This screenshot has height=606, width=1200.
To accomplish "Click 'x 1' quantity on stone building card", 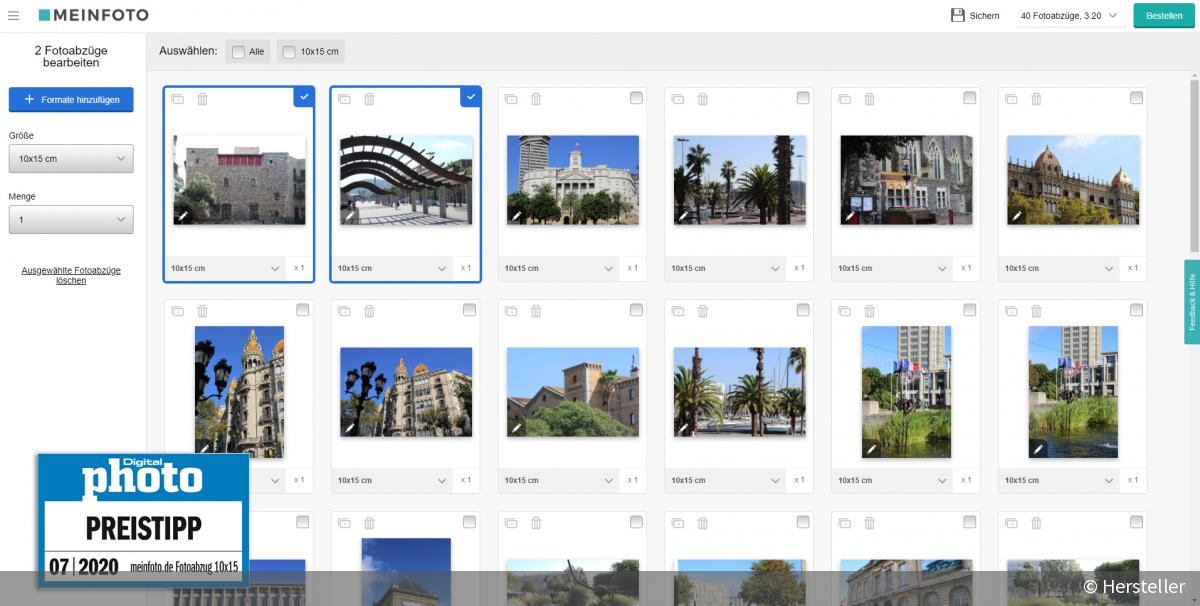I will point(299,268).
